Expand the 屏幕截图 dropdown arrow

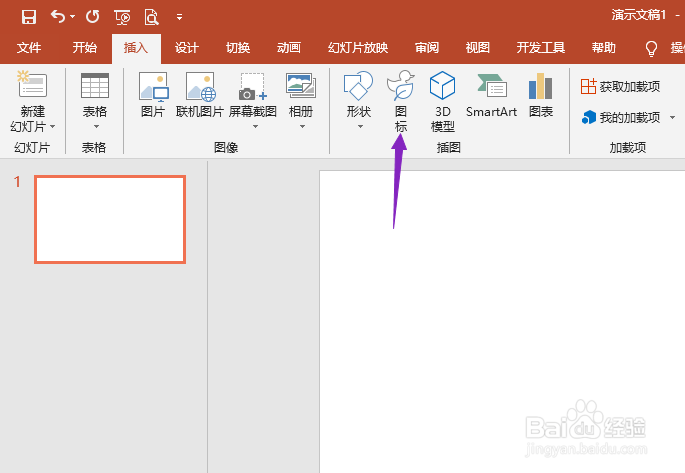pyautogui.click(x=256, y=127)
